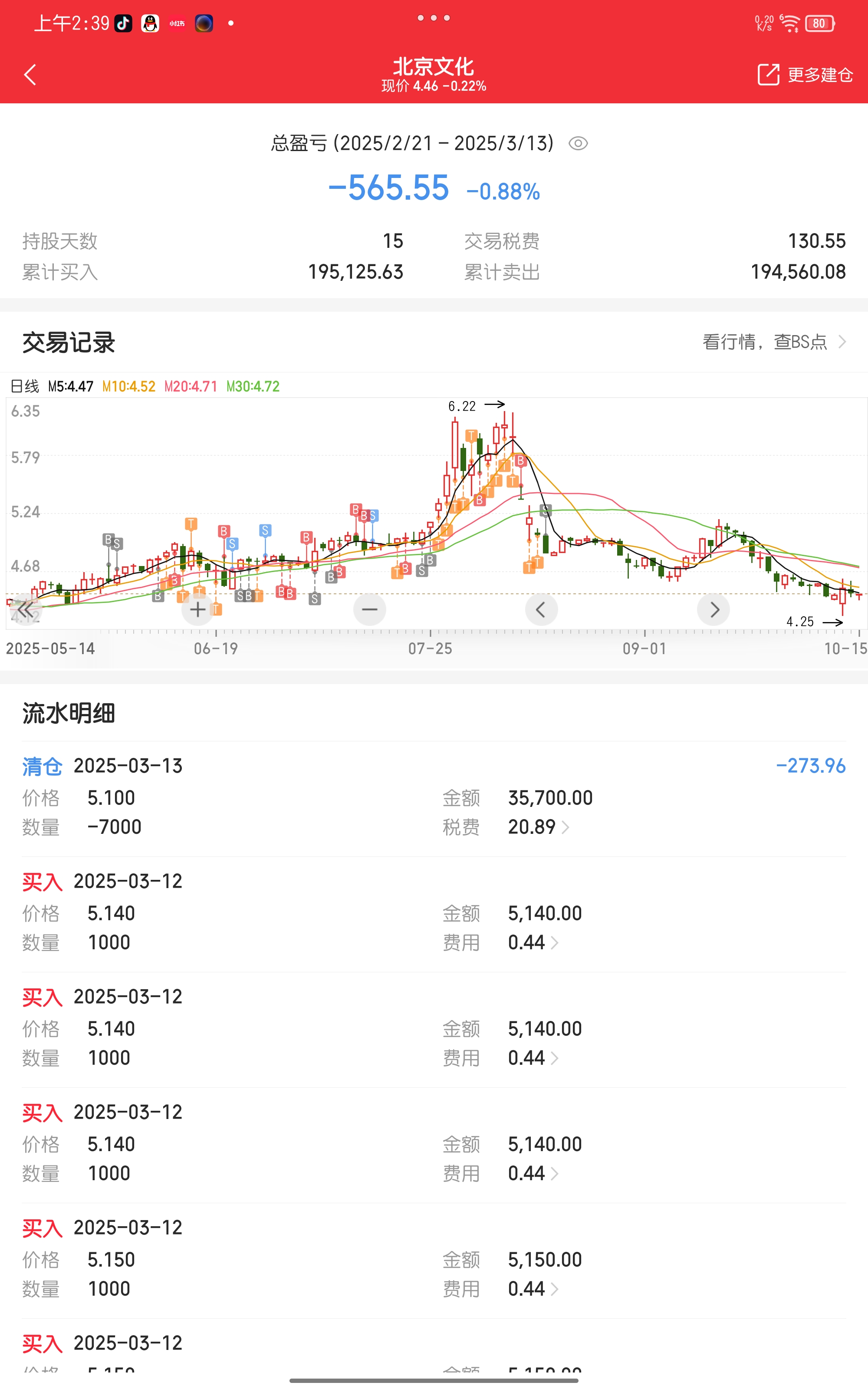The image size is (868, 1389).
Task: Expand fee 0.44 of first 买入 entry
Action: [x=555, y=942]
